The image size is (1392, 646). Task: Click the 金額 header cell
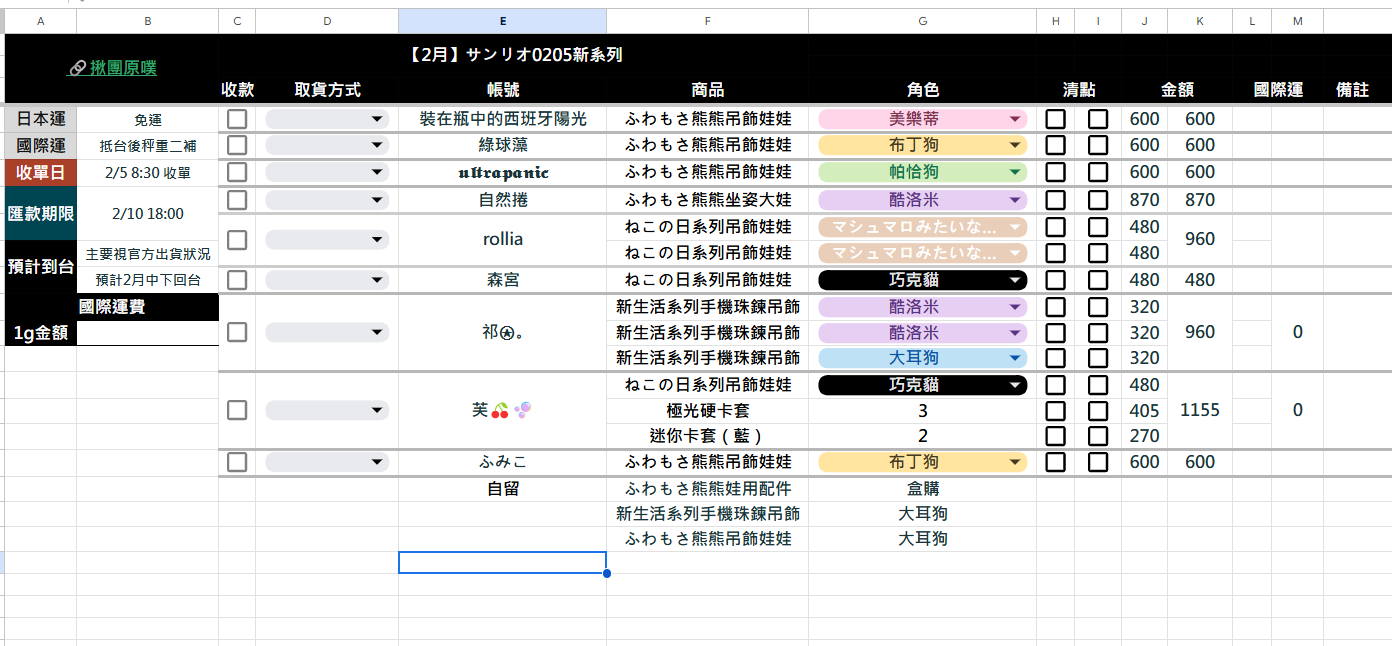coord(1177,89)
